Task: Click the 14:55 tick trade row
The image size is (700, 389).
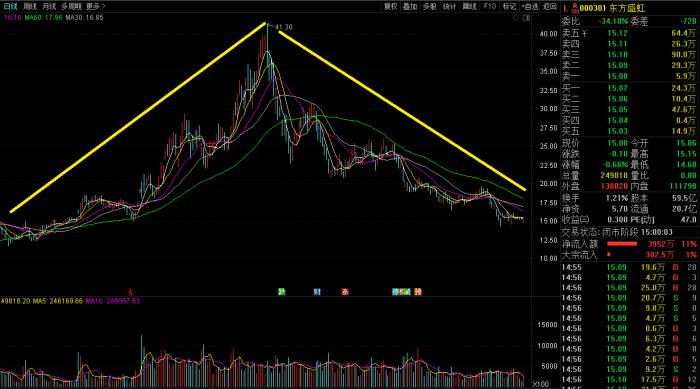Action: pos(629,268)
